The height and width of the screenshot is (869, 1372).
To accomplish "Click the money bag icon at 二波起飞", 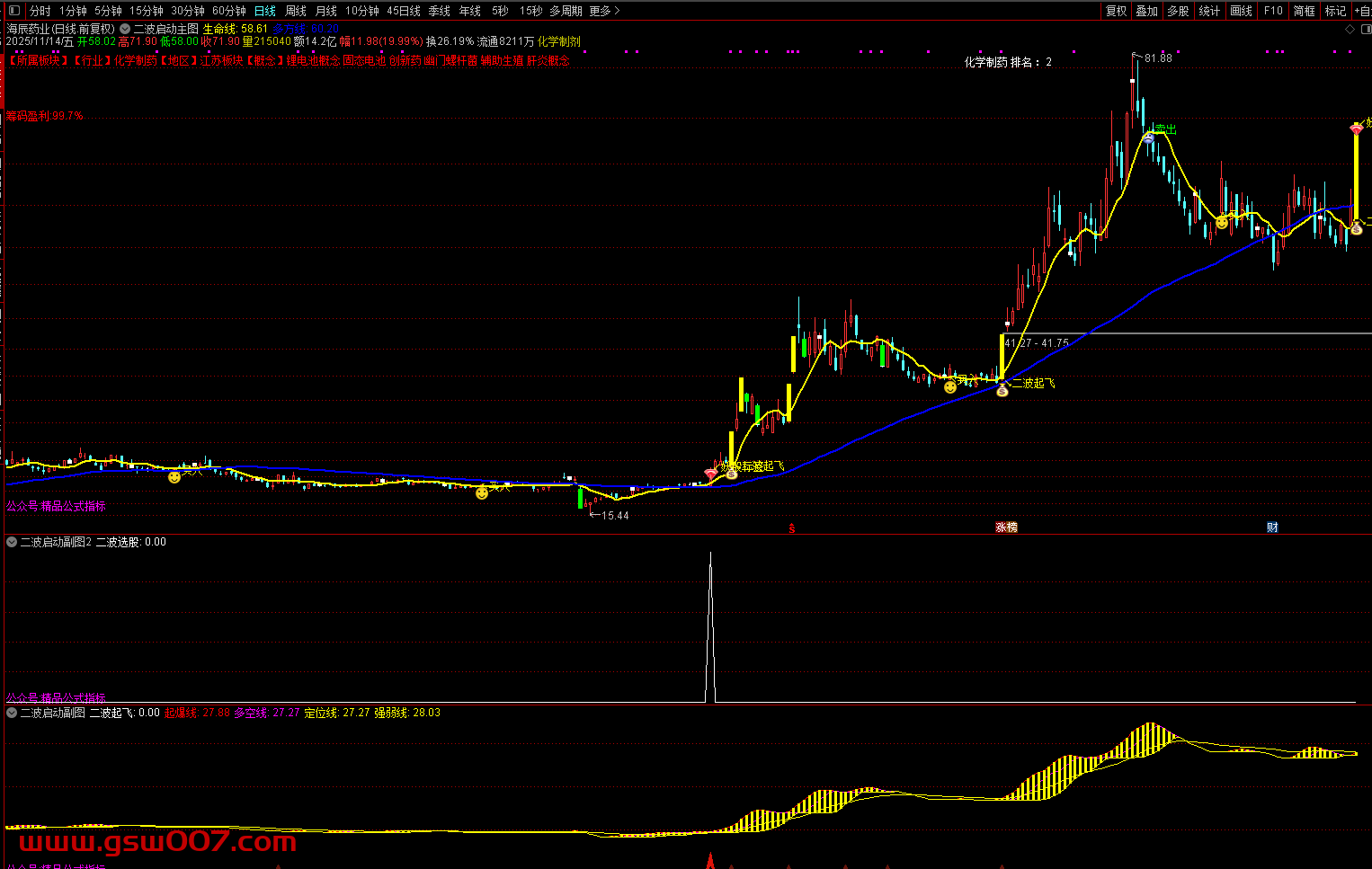I will coord(1002,389).
